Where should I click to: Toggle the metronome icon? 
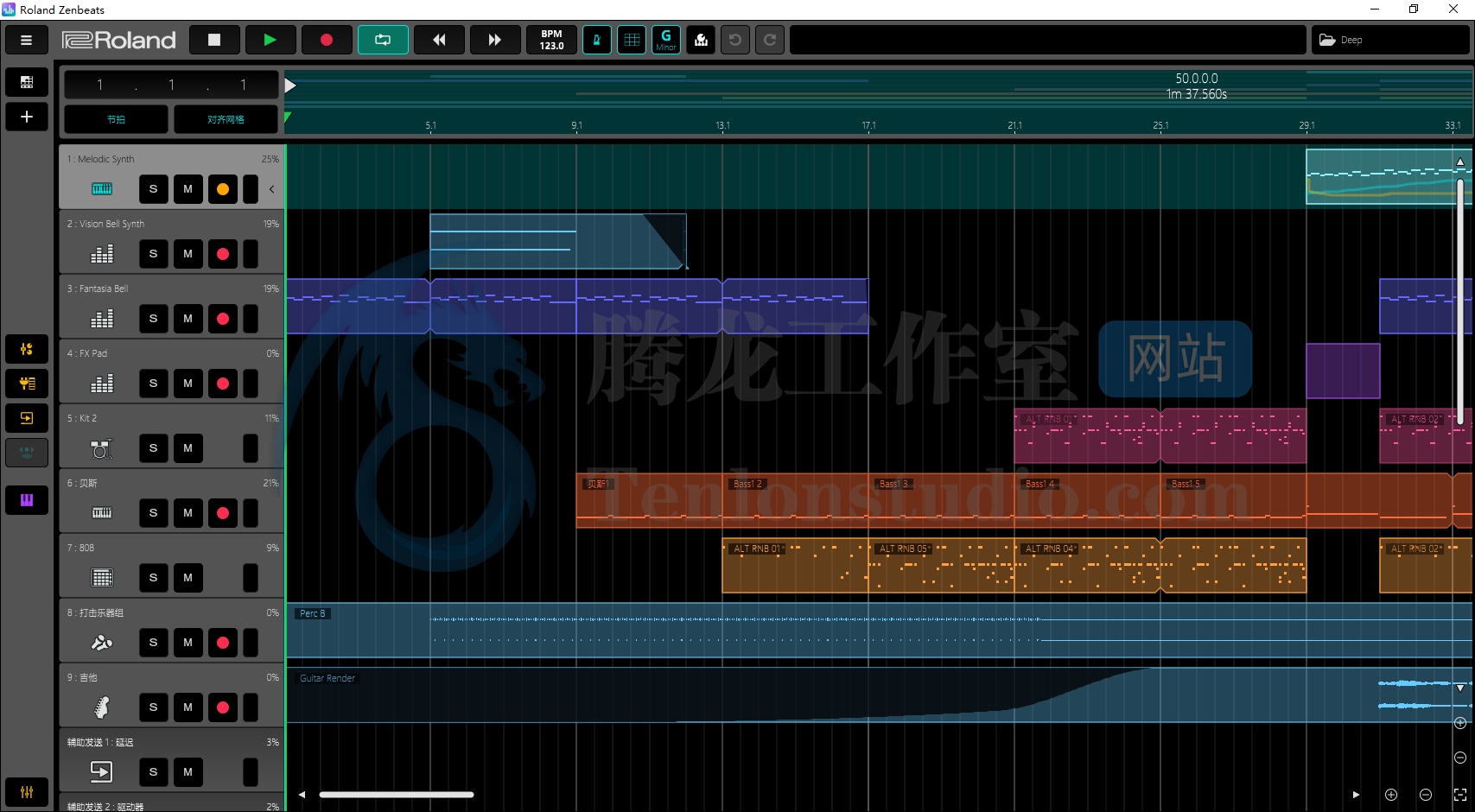click(596, 40)
